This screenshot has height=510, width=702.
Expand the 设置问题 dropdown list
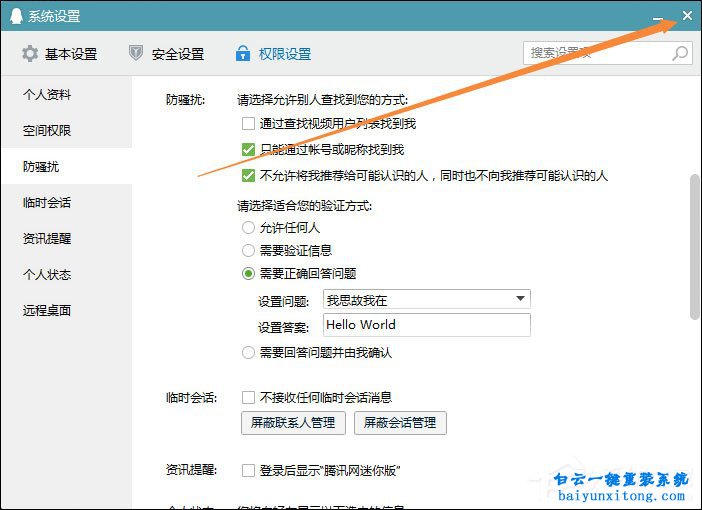[520, 299]
